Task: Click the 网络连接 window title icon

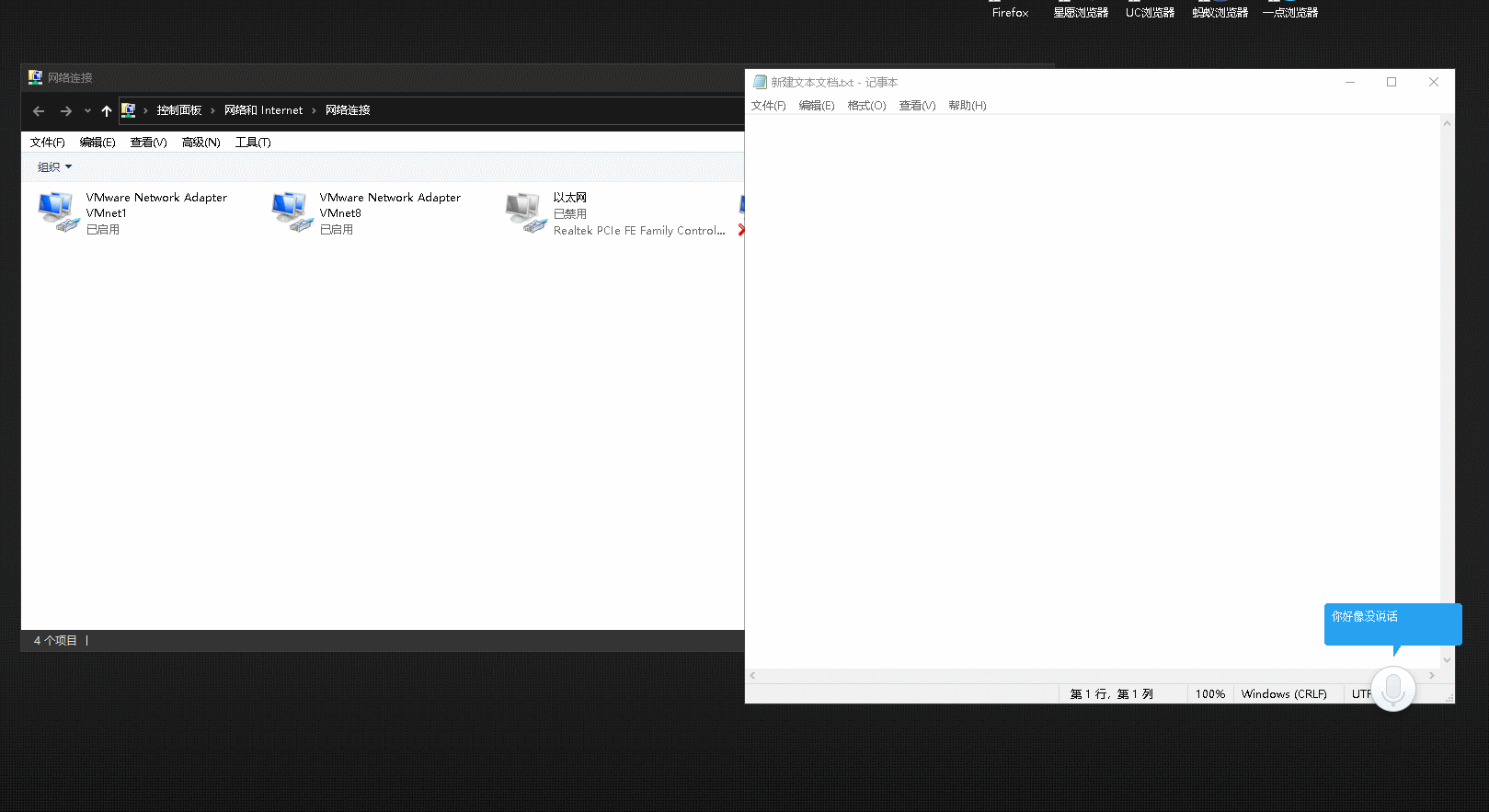Action: [x=35, y=77]
